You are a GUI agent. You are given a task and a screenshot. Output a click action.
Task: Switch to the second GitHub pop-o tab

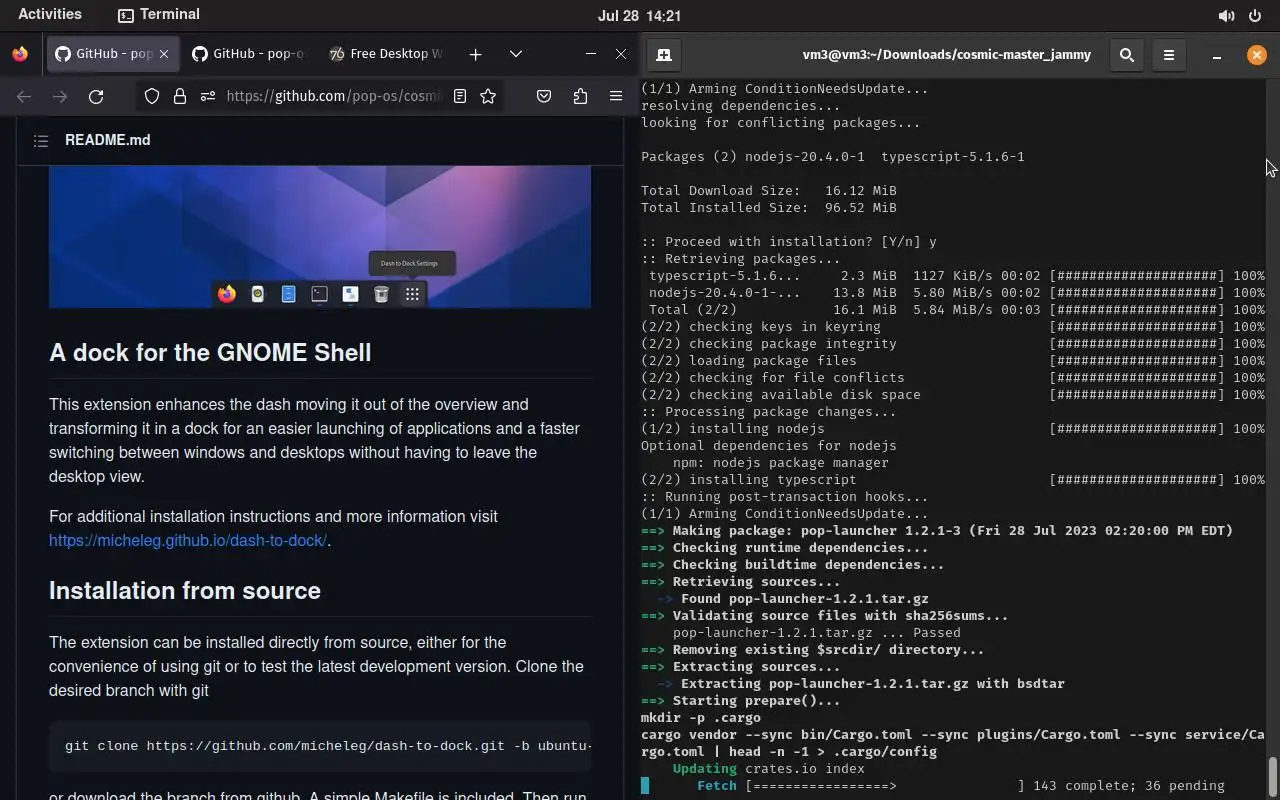click(248, 54)
